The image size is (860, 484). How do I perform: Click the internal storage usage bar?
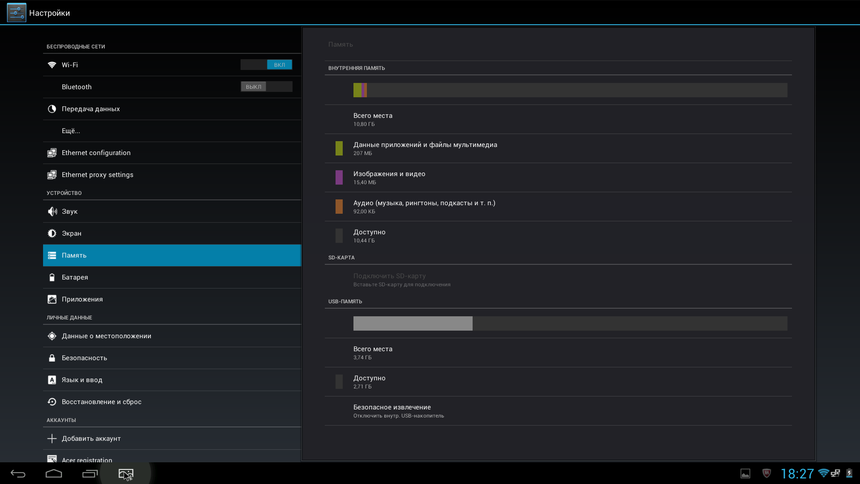pos(570,90)
